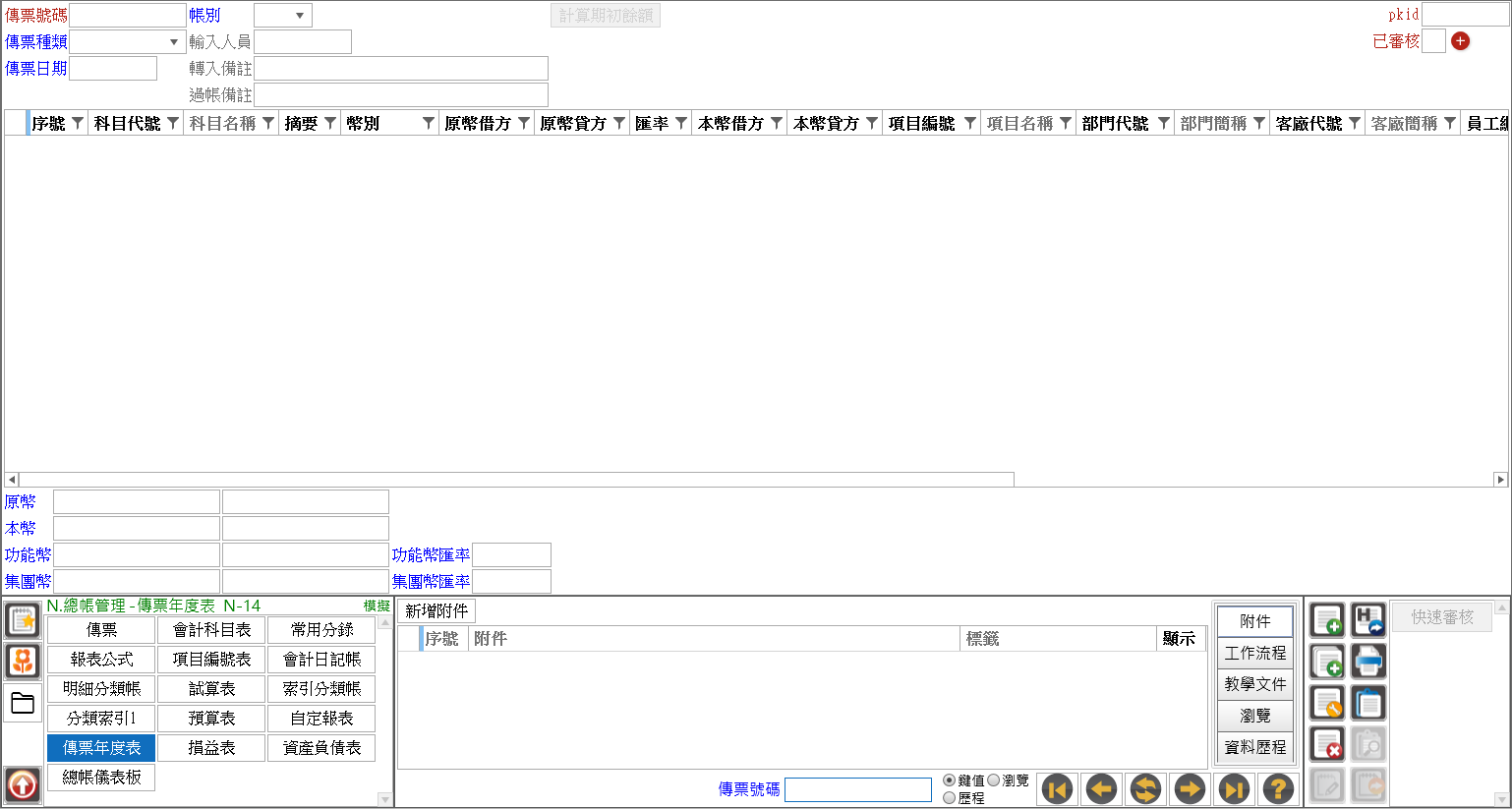Image resolution: width=1512 pixels, height=809 pixels.
Task: Select the 歷程 radio button
Action: pos(950,798)
